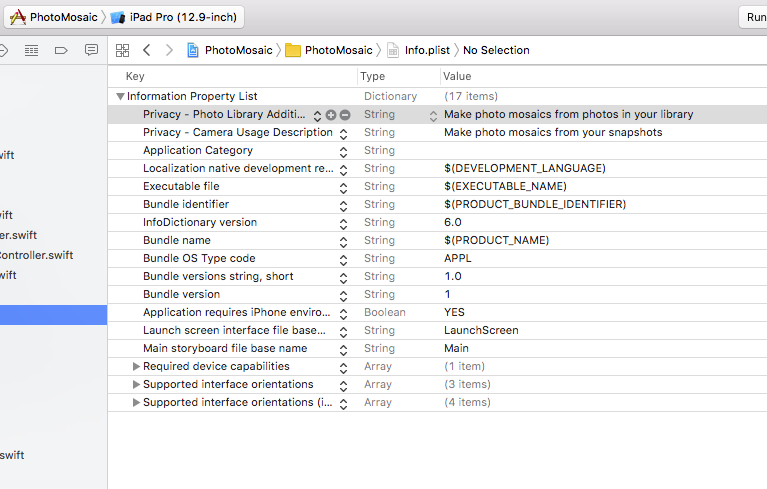Screen dimensions: 767x489
Task: Open the report navigator speech bubble icon
Action: pyautogui.click(x=91, y=50)
